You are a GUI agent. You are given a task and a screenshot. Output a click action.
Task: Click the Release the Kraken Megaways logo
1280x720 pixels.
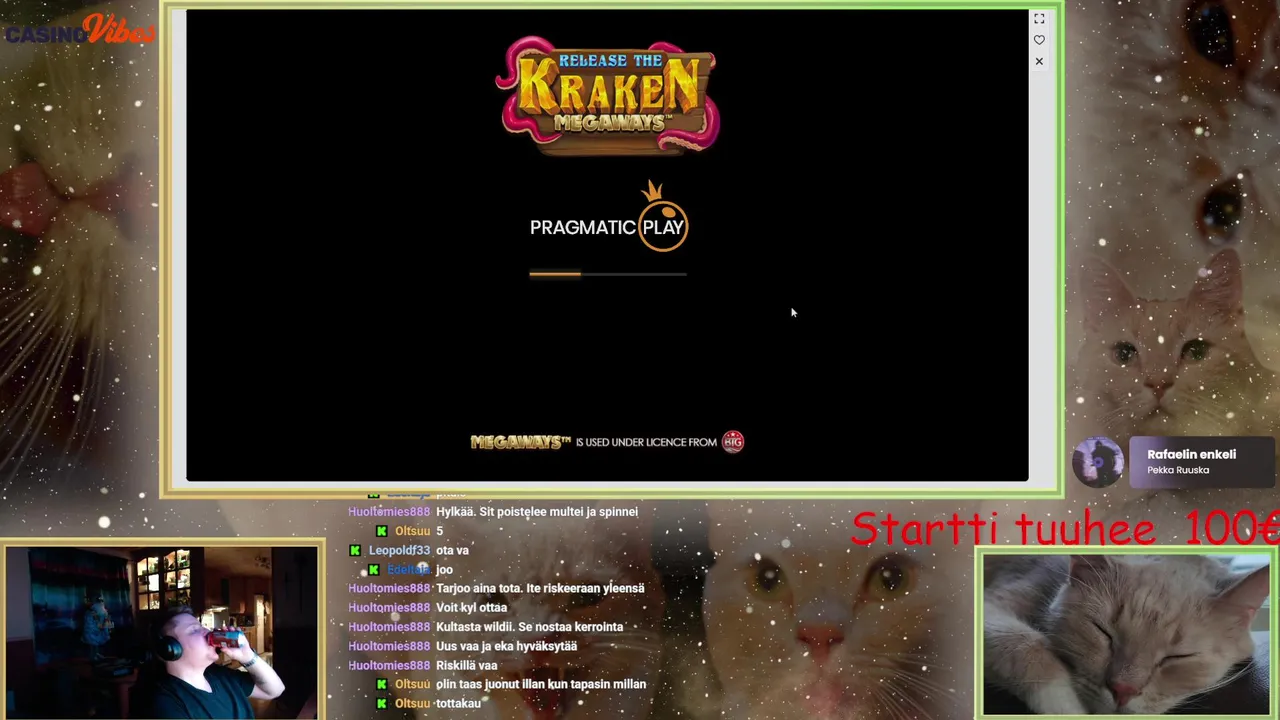(x=607, y=95)
